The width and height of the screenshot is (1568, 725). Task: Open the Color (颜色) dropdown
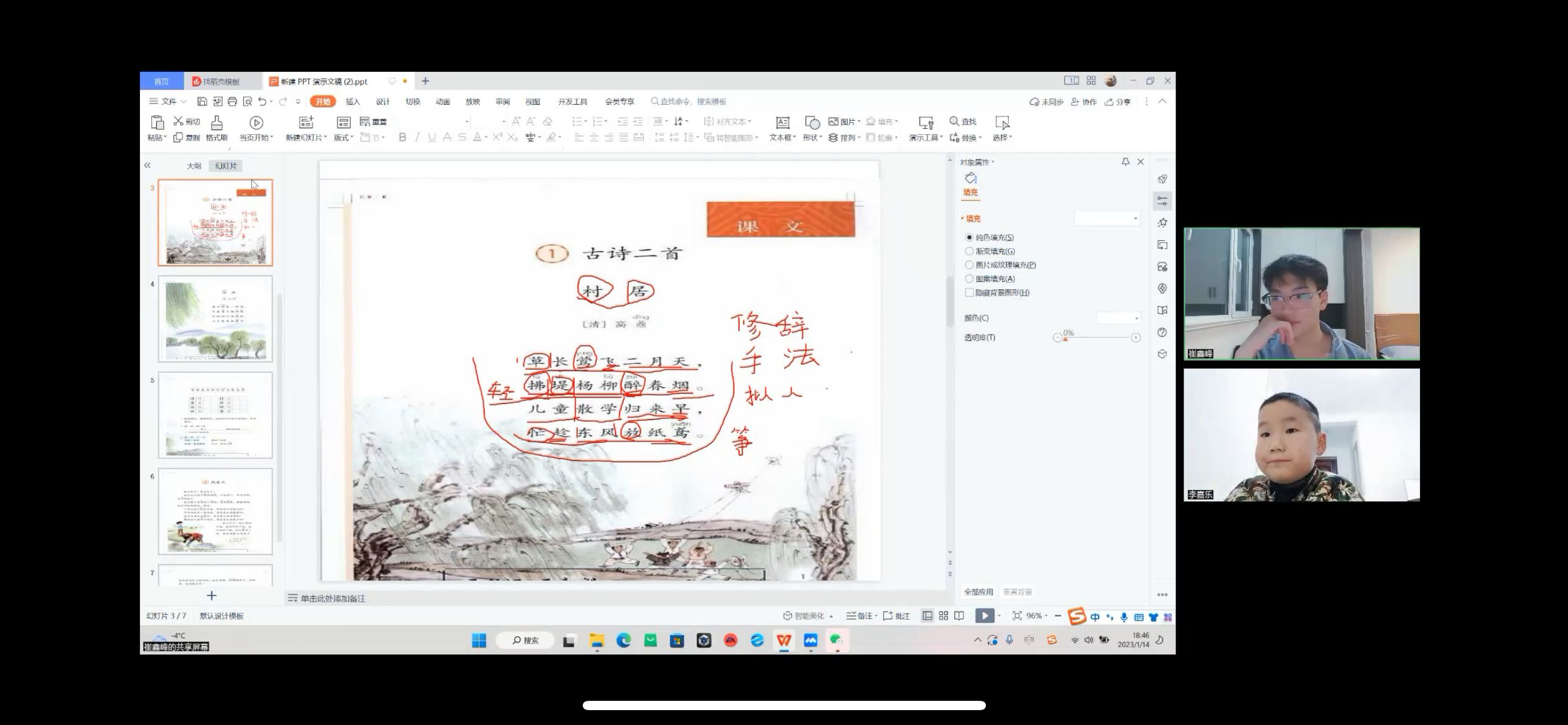(x=1118, y=318)
